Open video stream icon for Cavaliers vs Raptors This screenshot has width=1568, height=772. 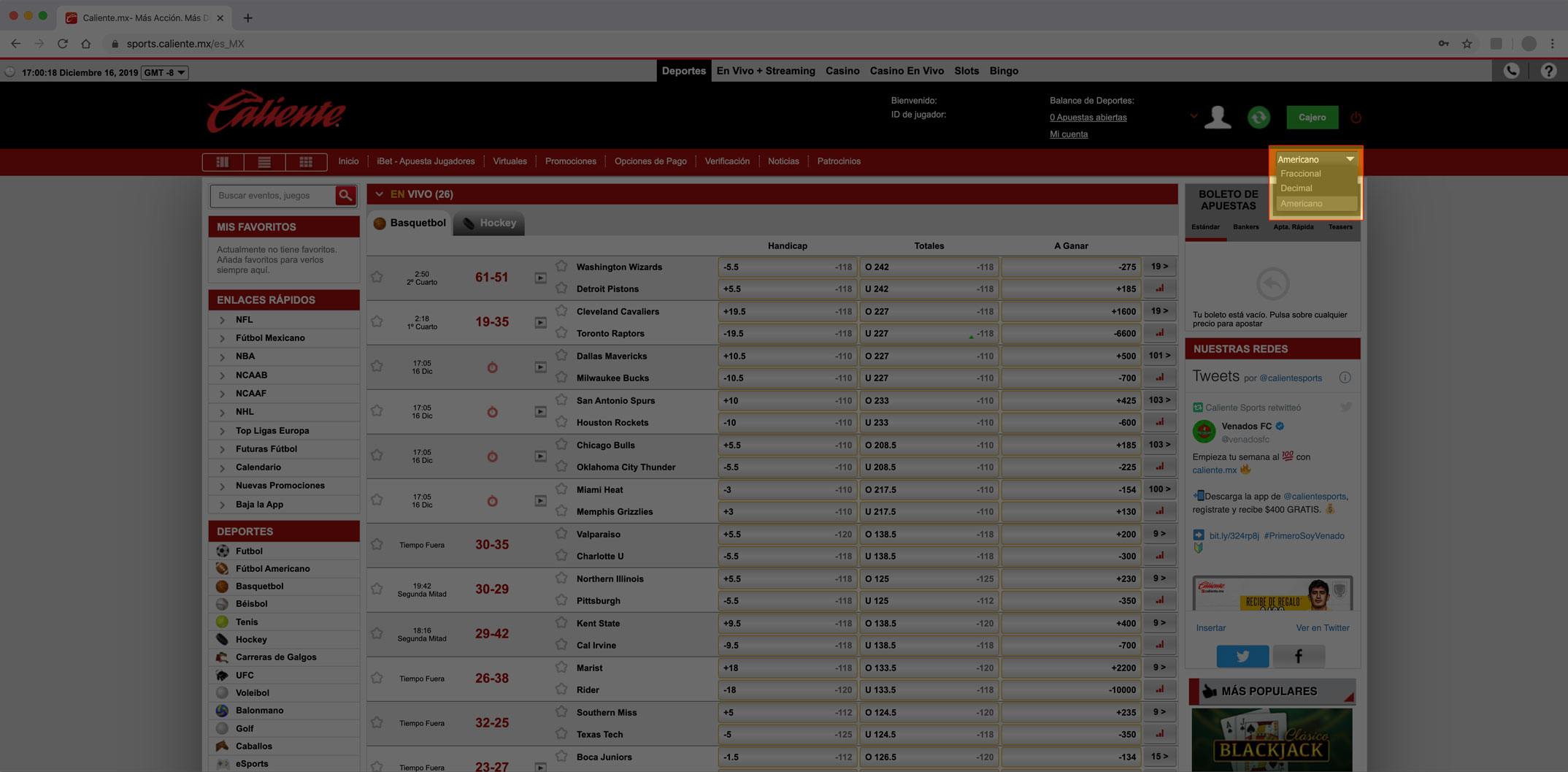pos(540,322)
